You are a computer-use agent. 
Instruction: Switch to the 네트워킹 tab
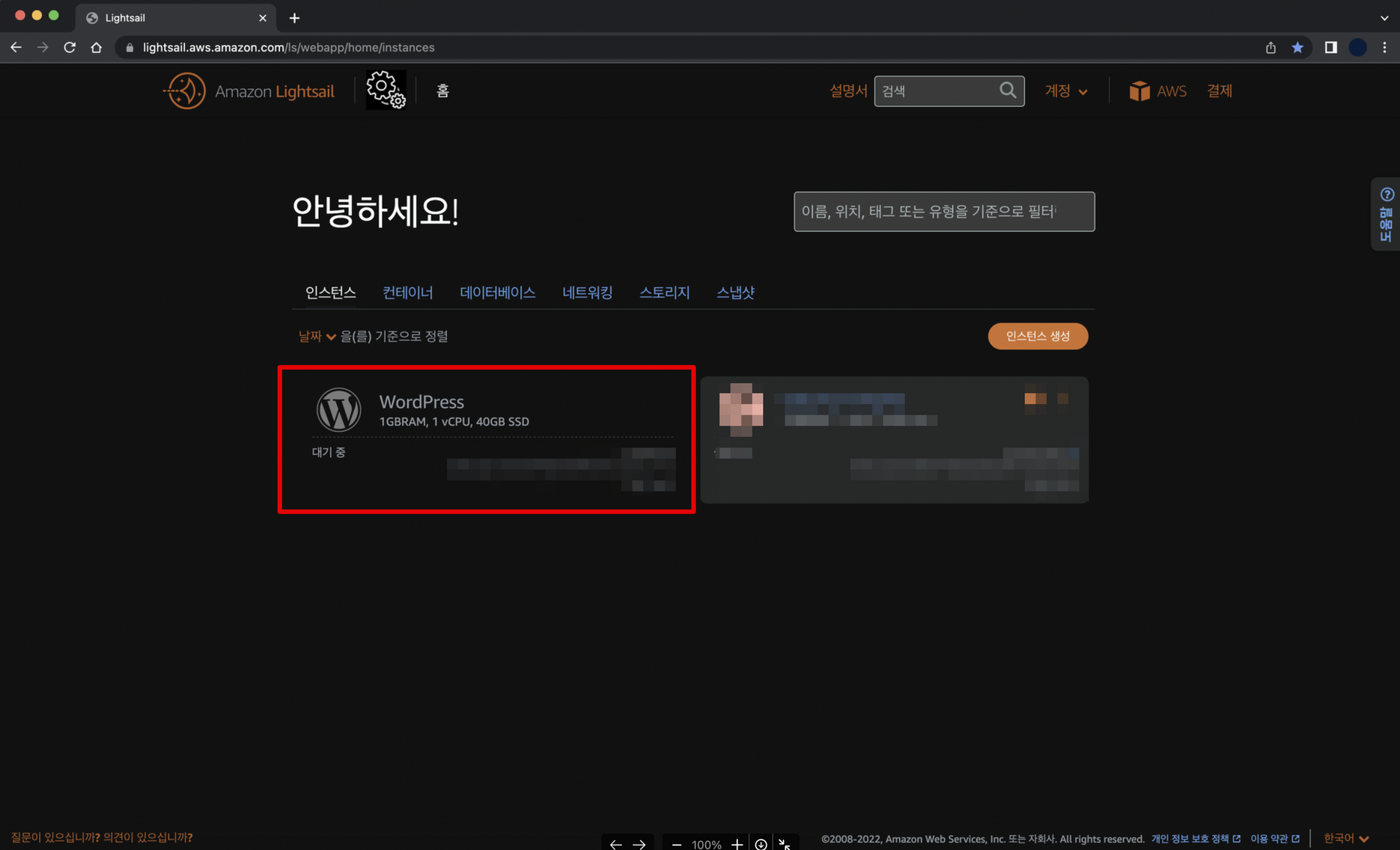587,293
